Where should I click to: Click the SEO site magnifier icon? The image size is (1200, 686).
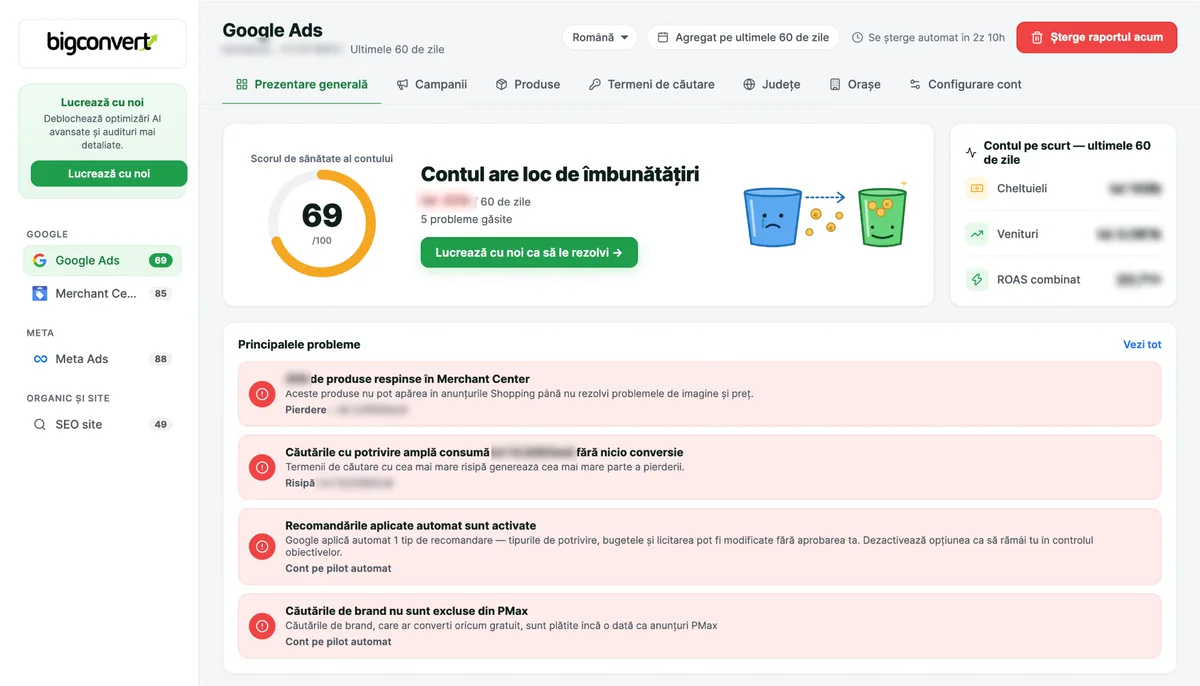click(40, 424)
